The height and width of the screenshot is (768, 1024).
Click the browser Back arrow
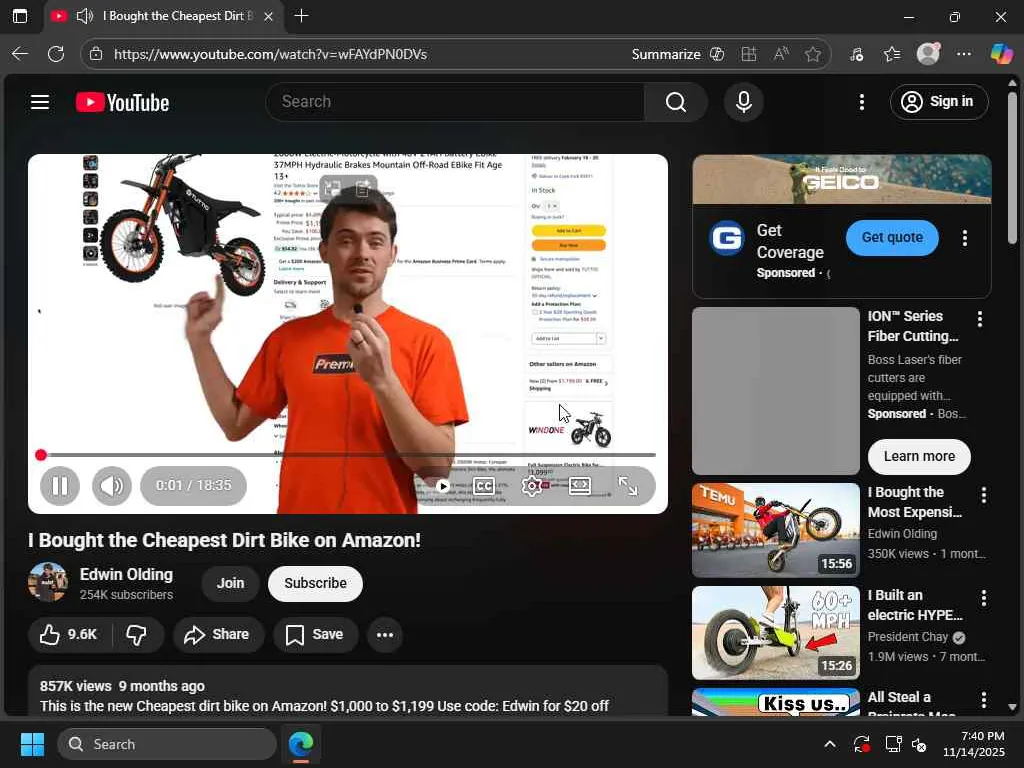point(20,54)
